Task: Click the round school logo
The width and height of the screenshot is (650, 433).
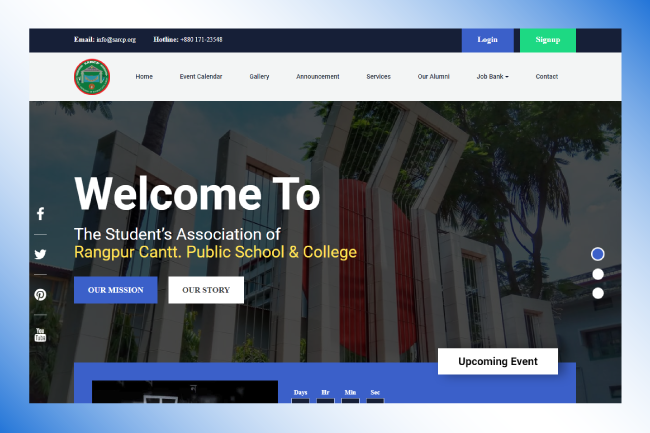Action: (x=92, y=77)
